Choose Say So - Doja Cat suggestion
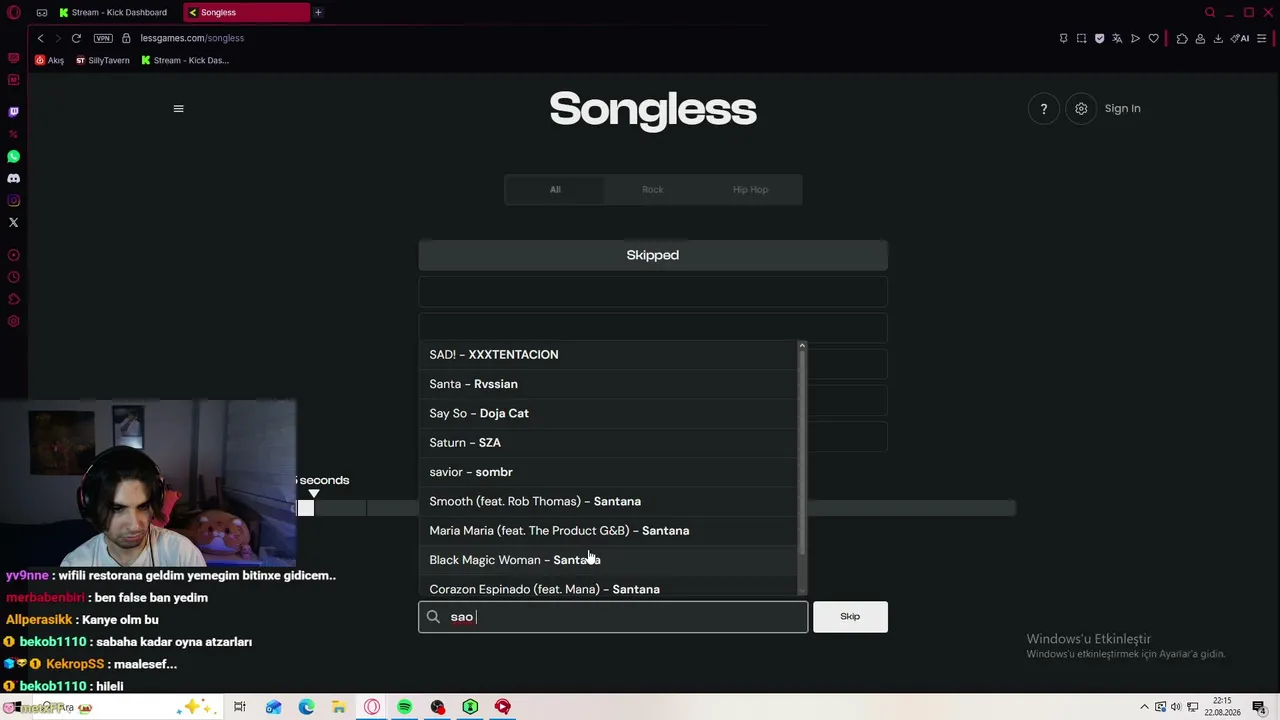 coord(610,413)
